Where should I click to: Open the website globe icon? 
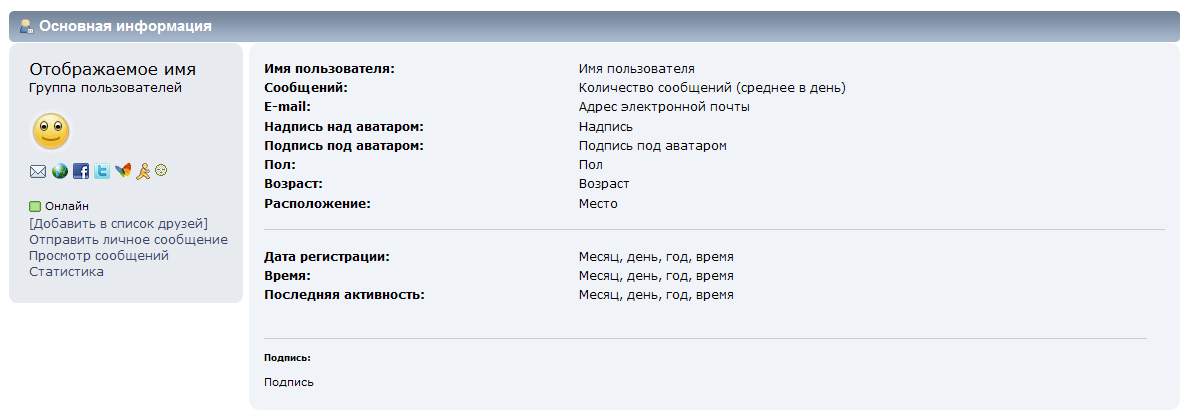pyautogui.click(x=60, y=171)
